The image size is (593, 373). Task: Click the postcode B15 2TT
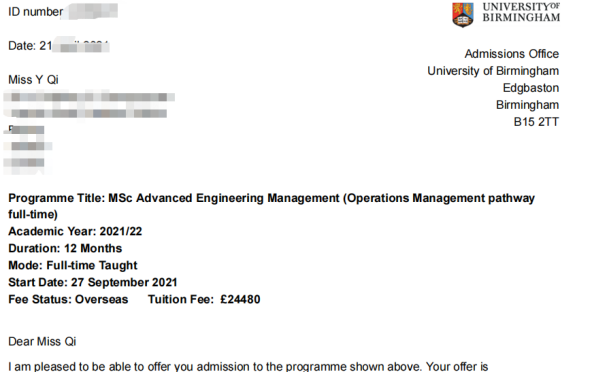[536, 122]
